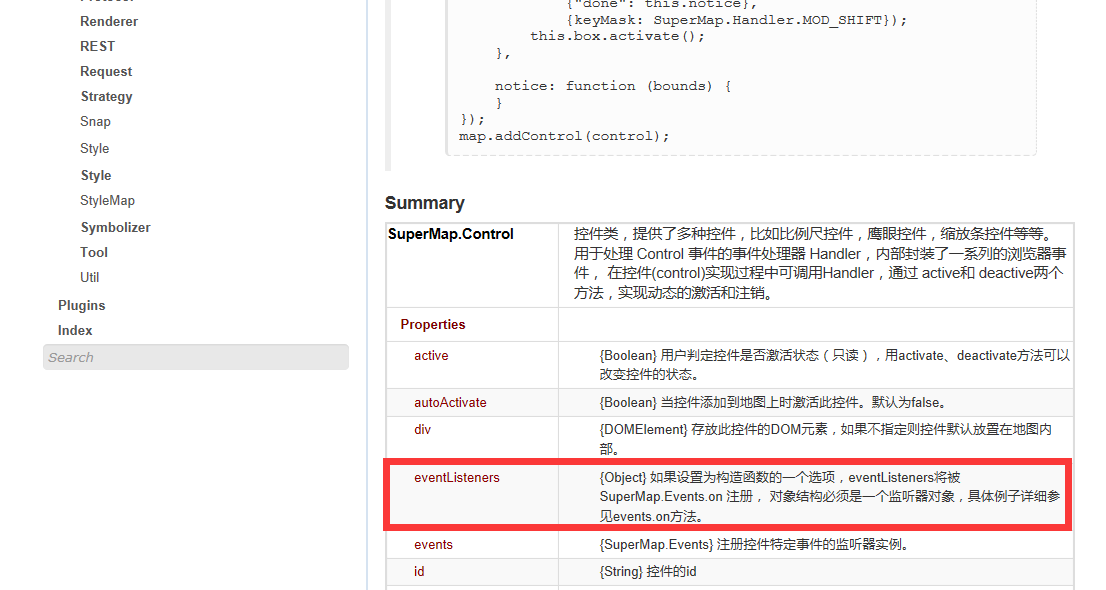Click the active '{Boolean}' description text
The width and height of the screenshot is (1106, 590).
pyautogui.click(x=834, y=365)
